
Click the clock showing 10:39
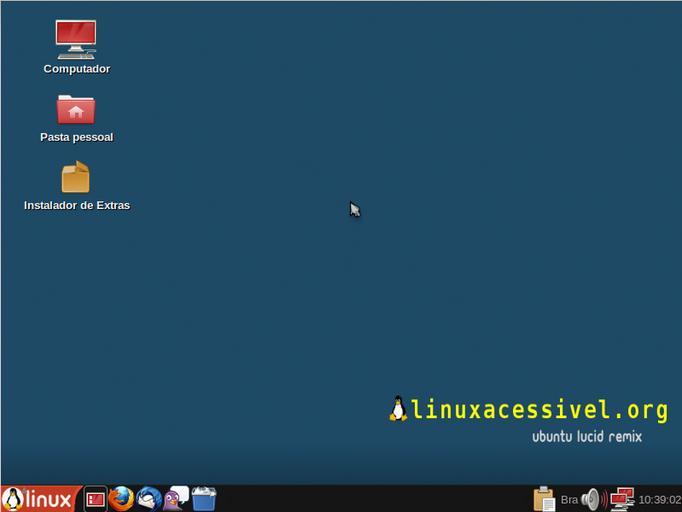[659, 499]
